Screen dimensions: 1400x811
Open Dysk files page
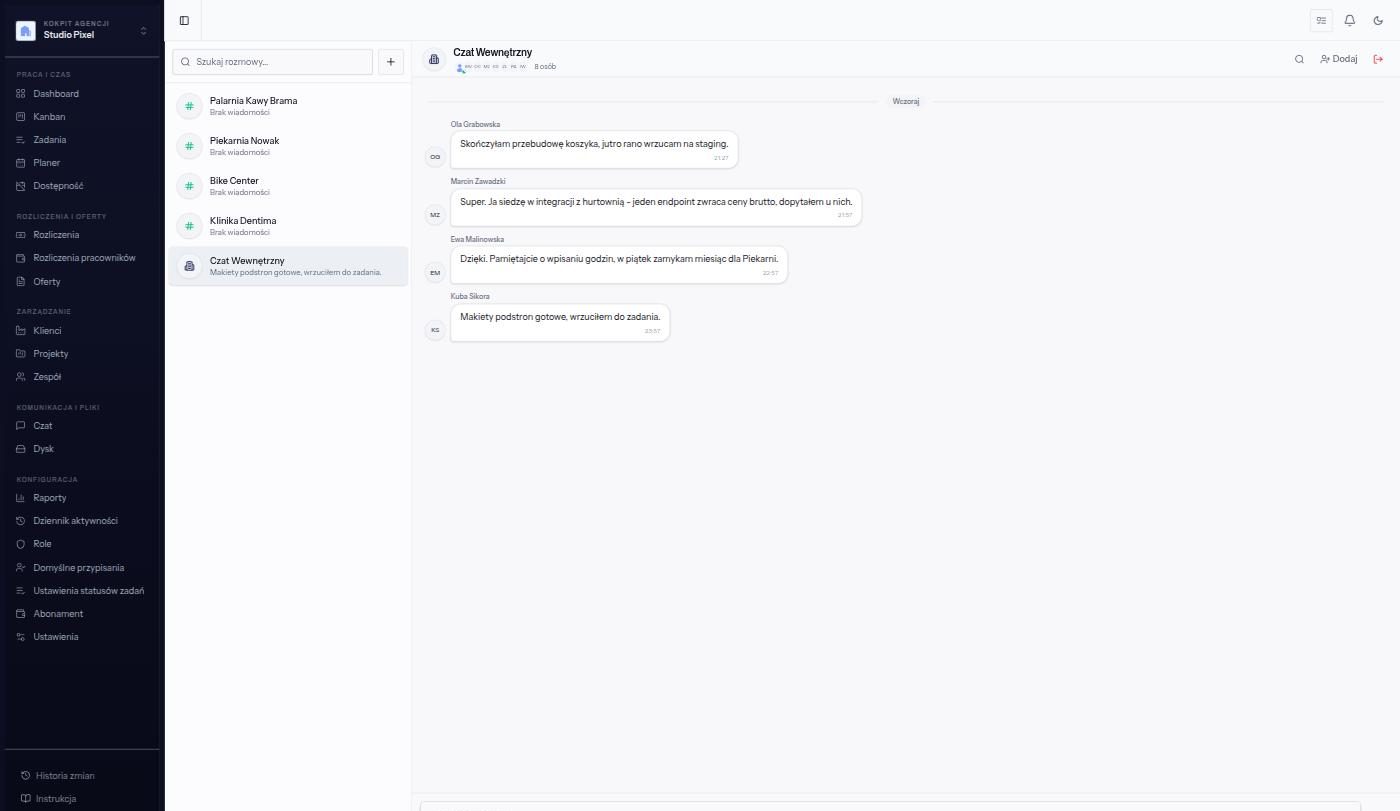(82, 449)
